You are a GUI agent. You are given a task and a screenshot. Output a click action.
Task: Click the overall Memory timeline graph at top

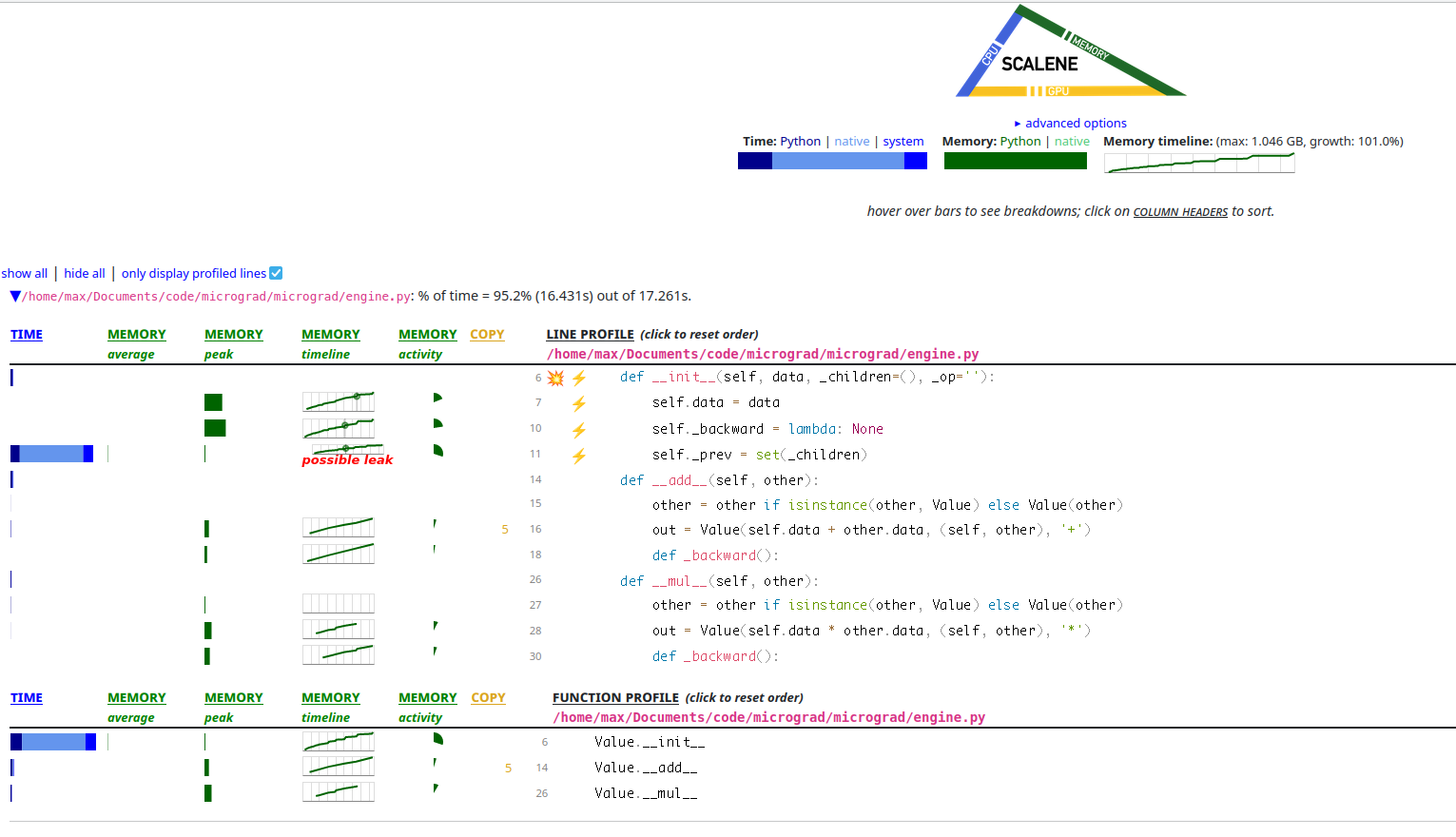click(1199, 163)
